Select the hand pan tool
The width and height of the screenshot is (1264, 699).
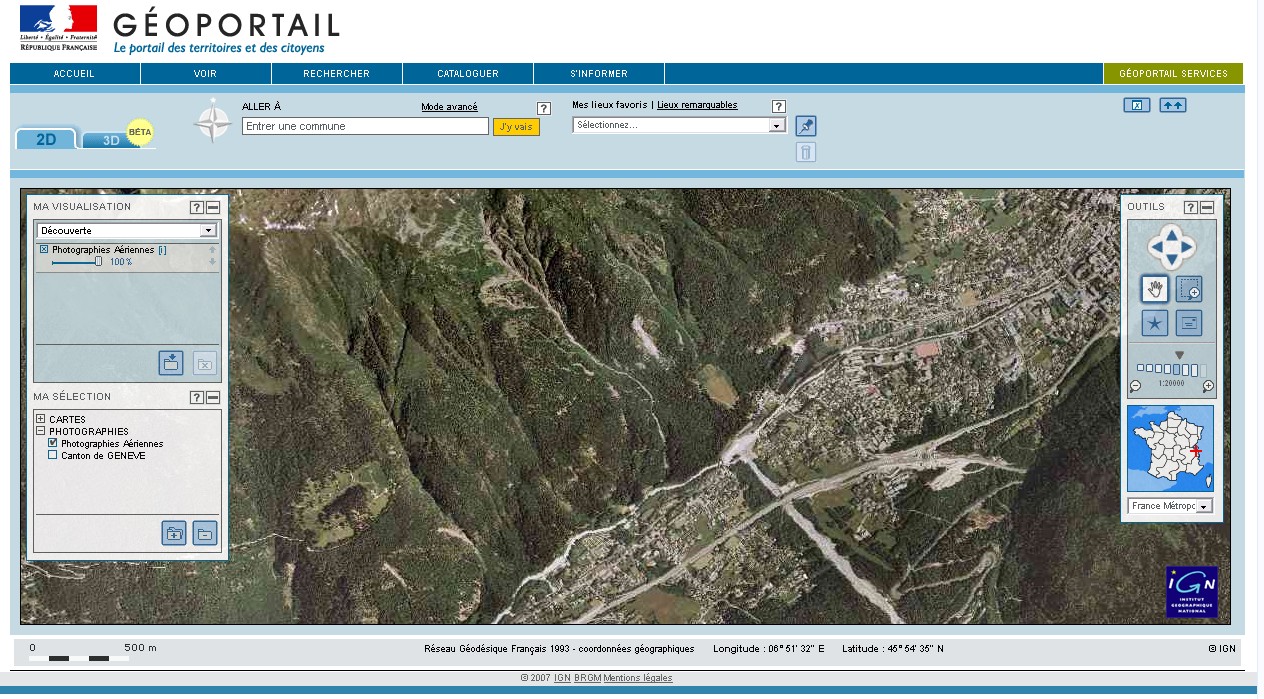point(1155,290)
